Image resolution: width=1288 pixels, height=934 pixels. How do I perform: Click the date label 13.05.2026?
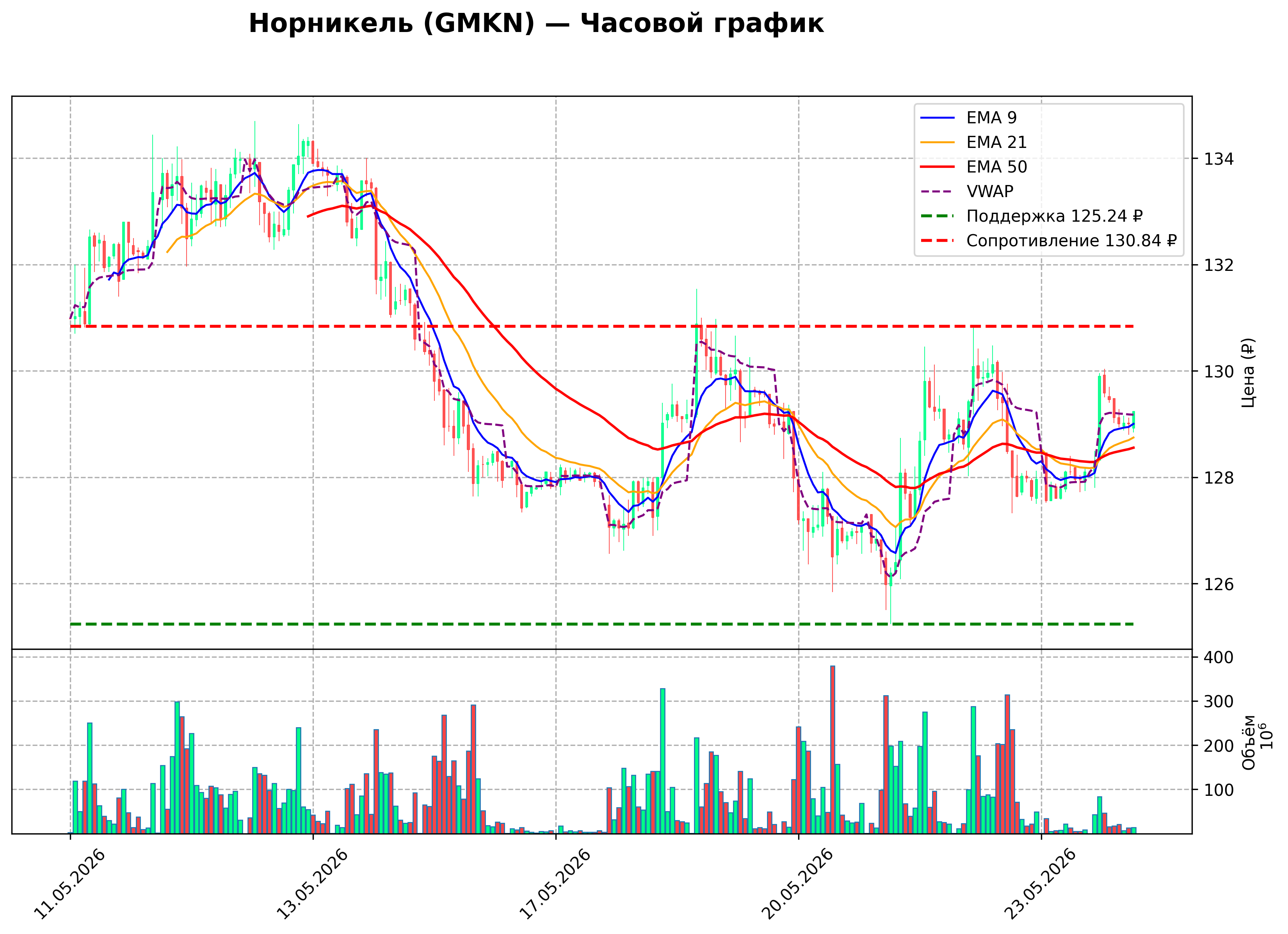[312, 884]
